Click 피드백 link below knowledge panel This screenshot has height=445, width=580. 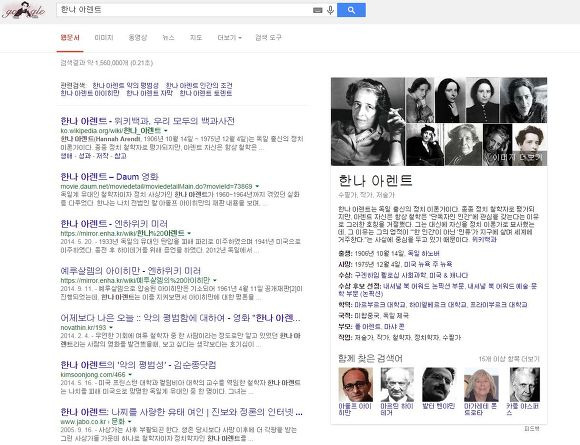(532, 428)
